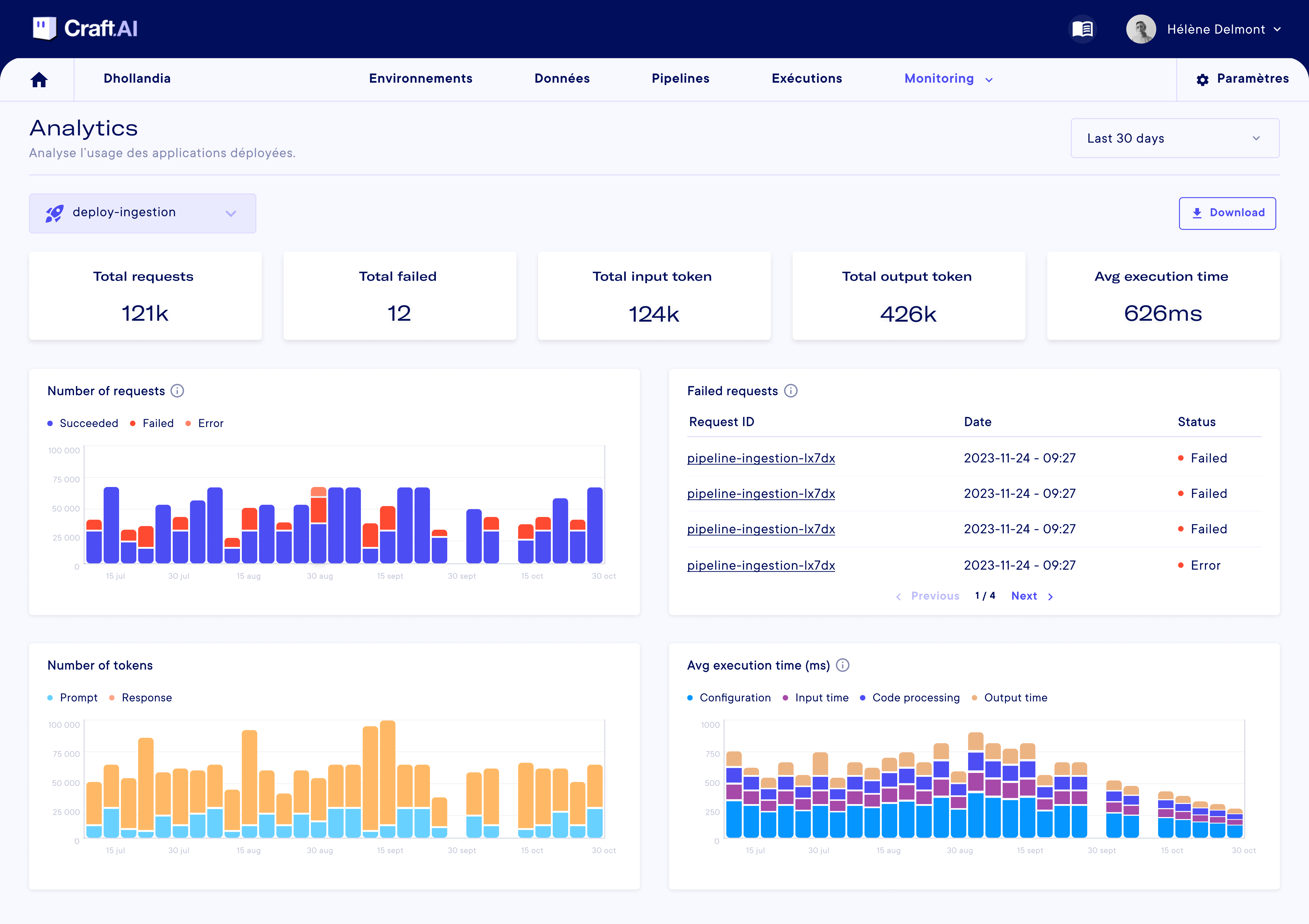Click the Total failed 12 card
The width and height of the screenshot is (1309, 924).
pos(400,296)
